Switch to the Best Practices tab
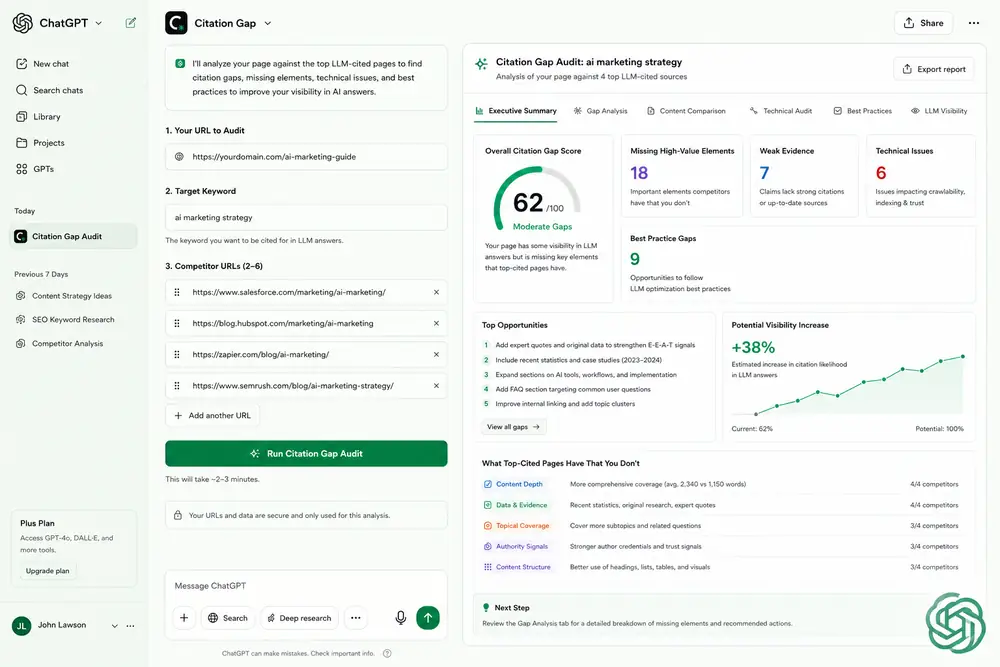Screen dimensions: 1000x667 (862, 111)
